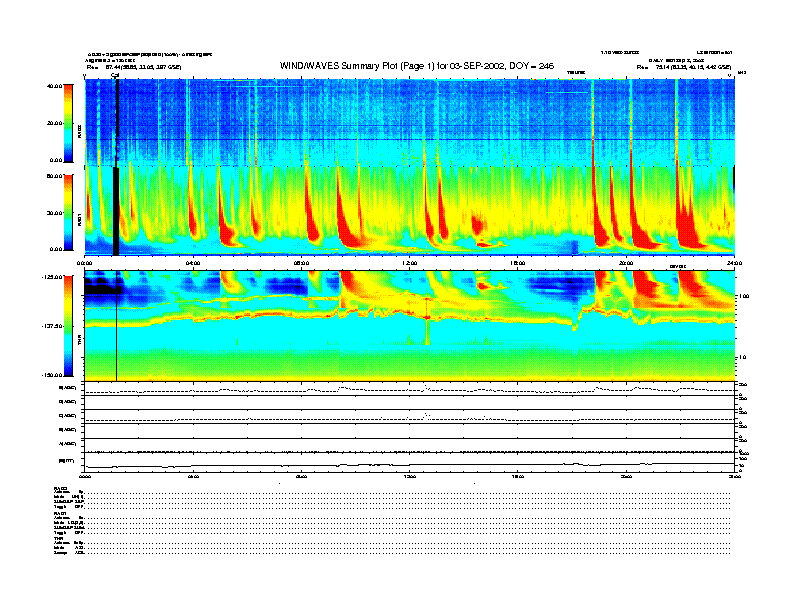The width and height of the screenshot is (792, 612).
Task: Click the -137.50 label on TNR scale
Action: 52,326
